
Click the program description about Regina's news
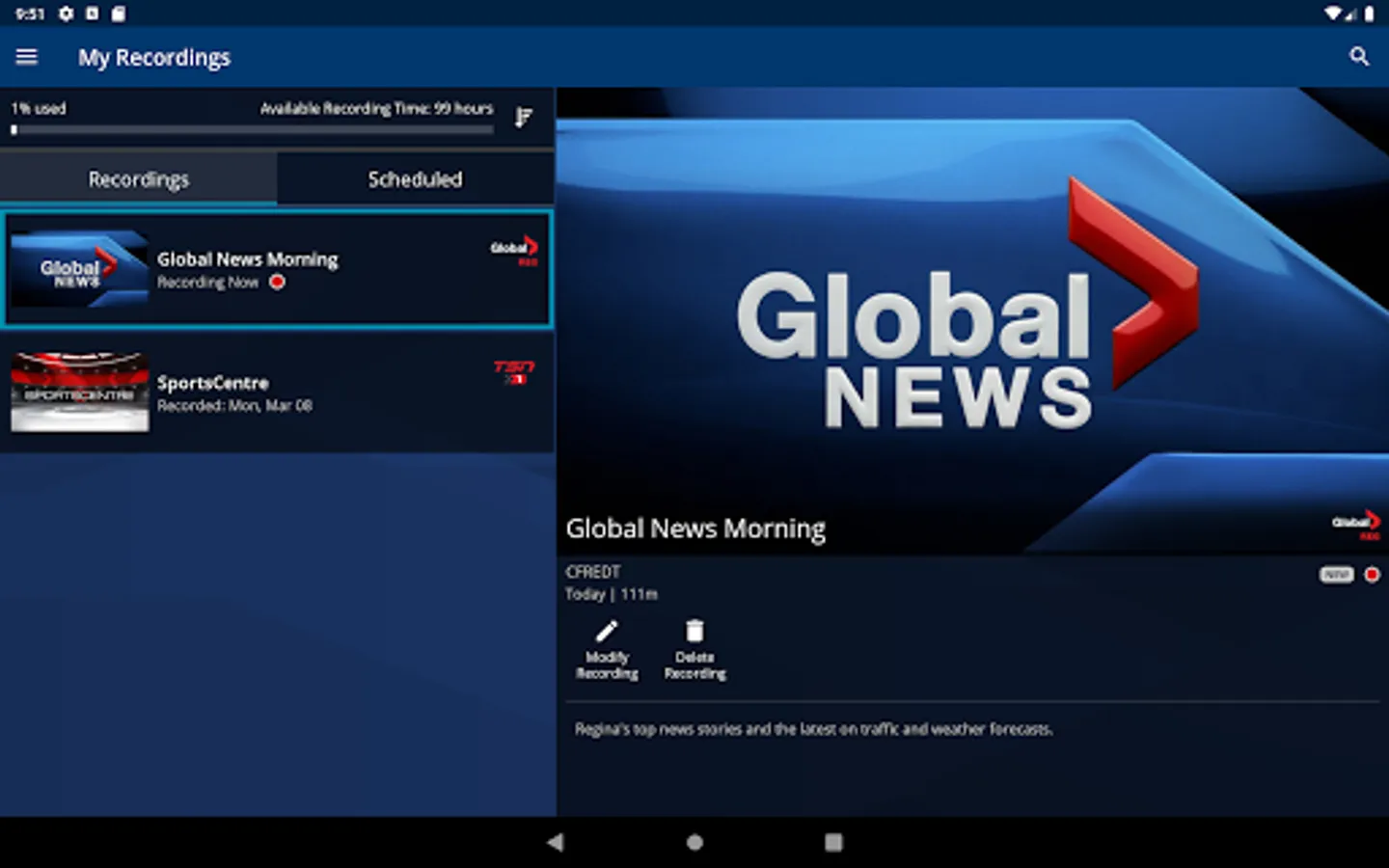click(x=813, y=729)
